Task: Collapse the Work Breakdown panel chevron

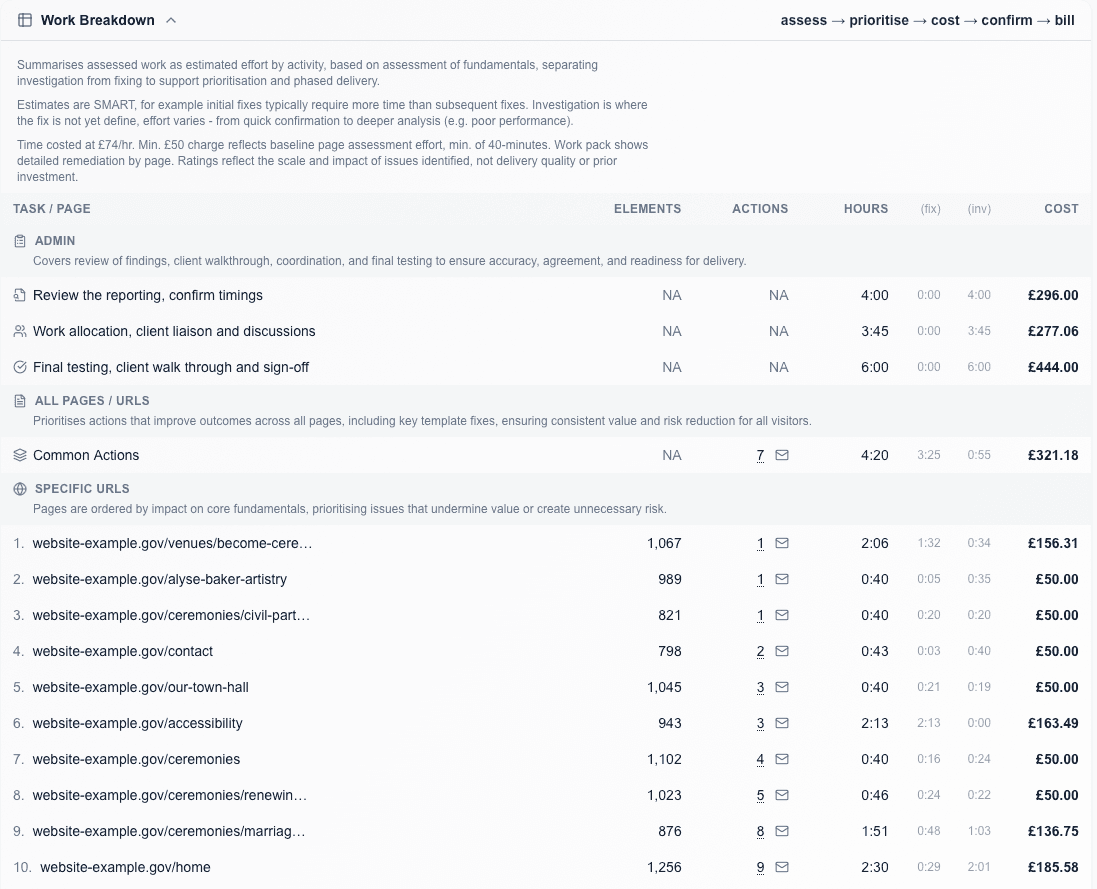Action: 169,20
